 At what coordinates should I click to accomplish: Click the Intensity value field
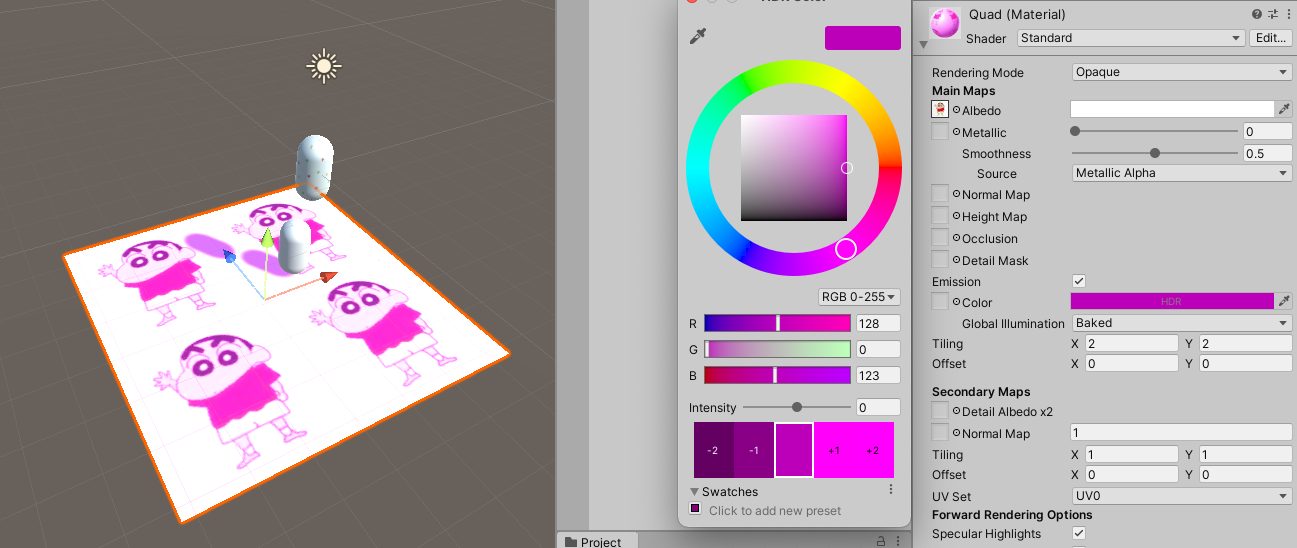[x=878, y=407]
